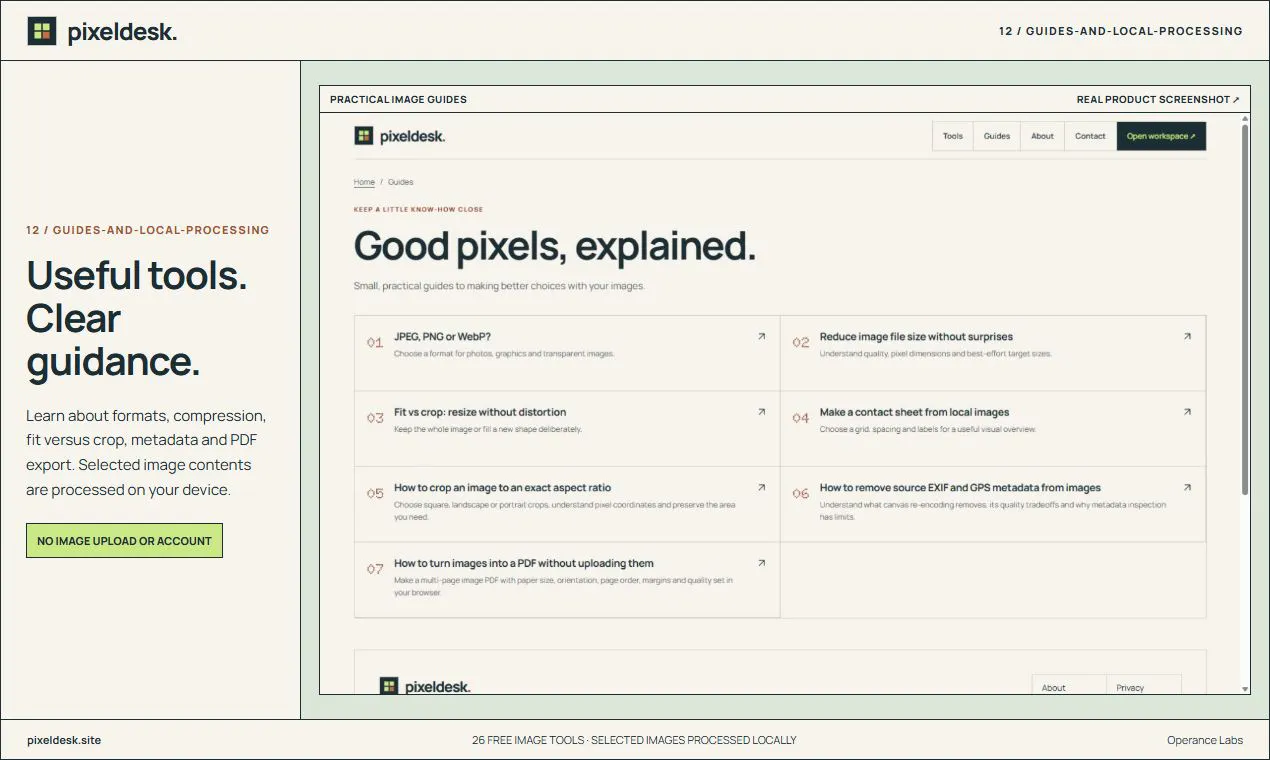The image size is (1270, 760).
Task: Click the 26 FREE IMAGE TOOLS bottom bar text
Action: (x=634, y=740)
